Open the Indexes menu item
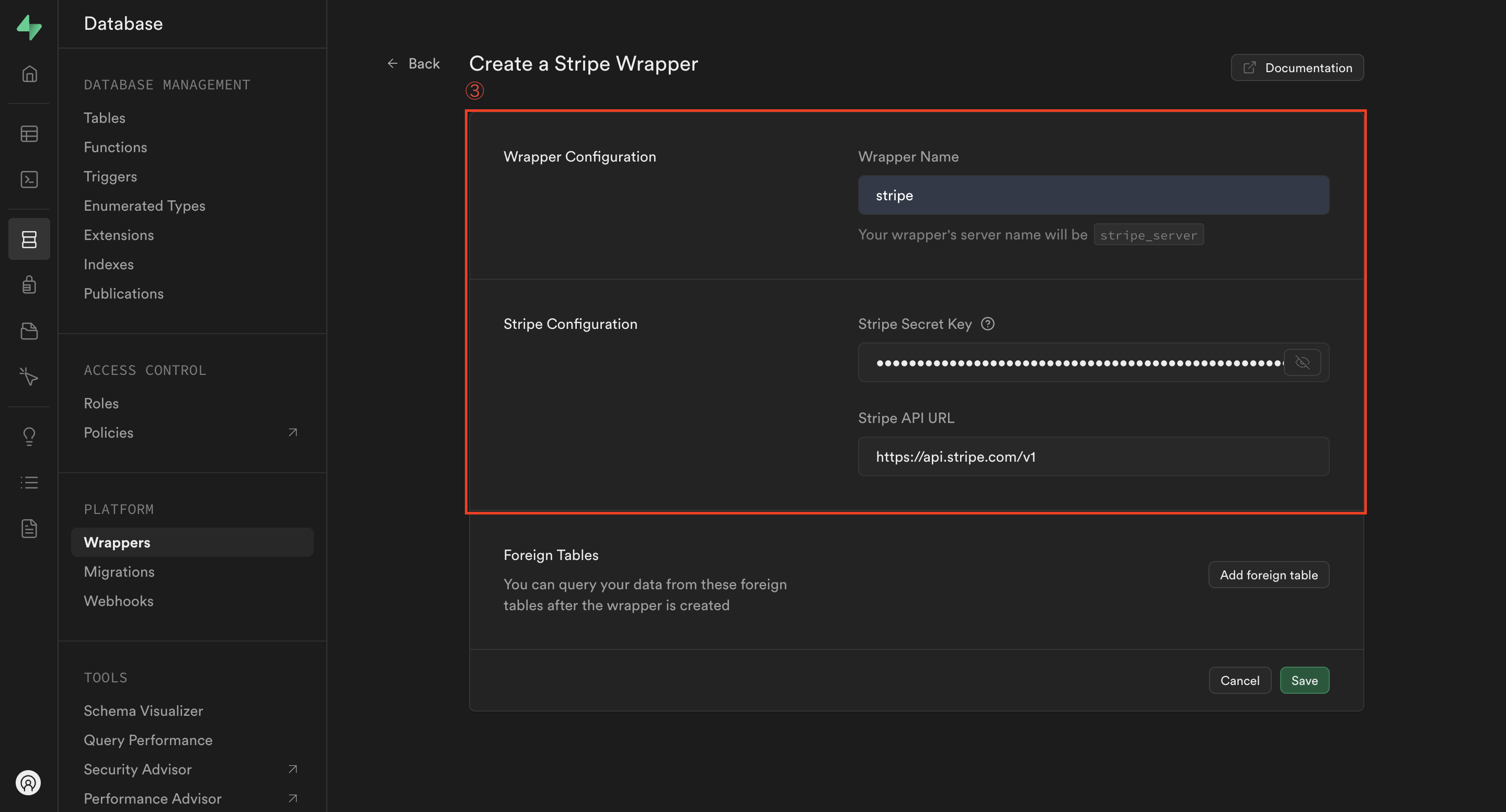This screenshot has width=1506, height=812. click(x=109, y=264)
